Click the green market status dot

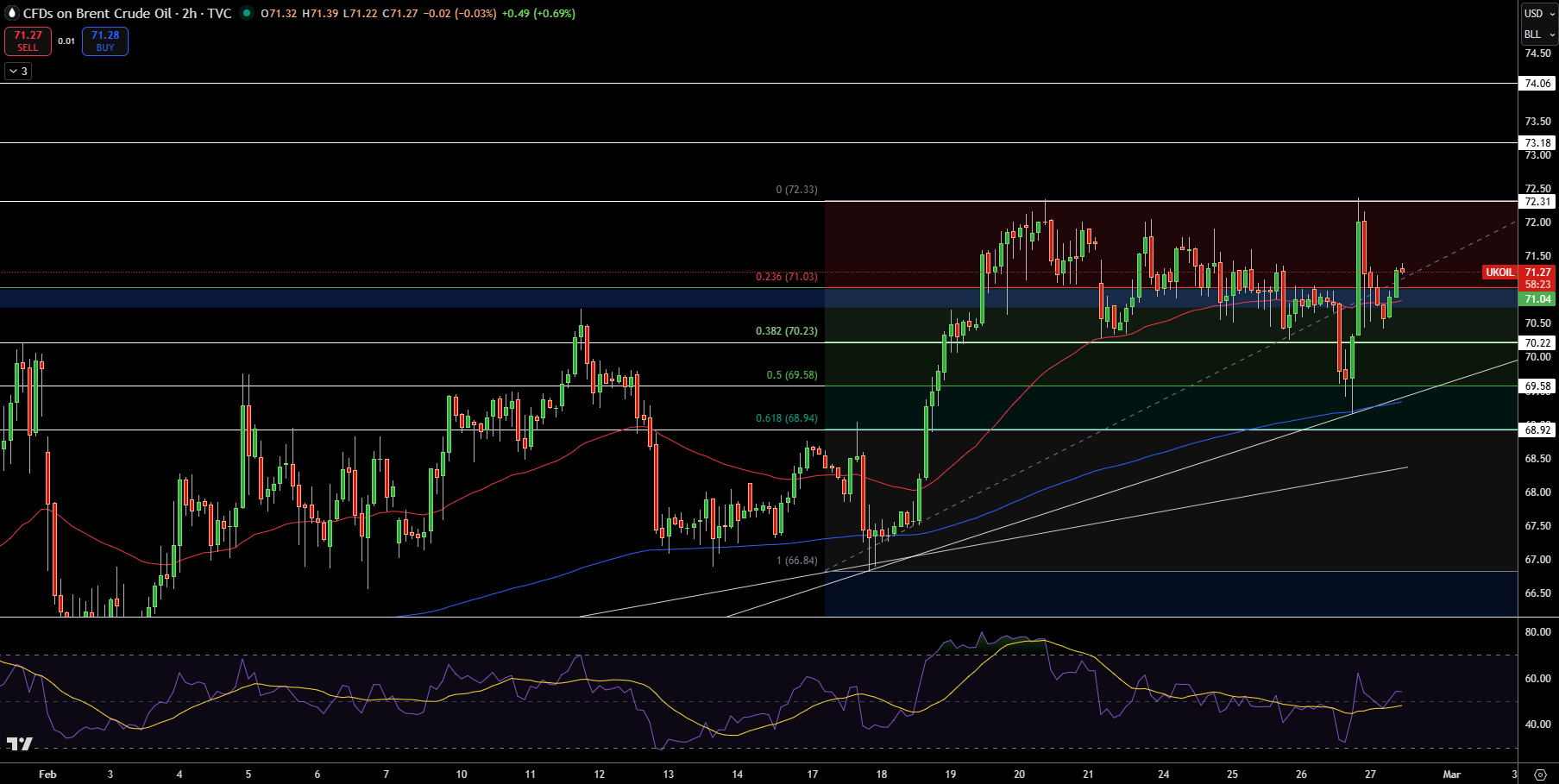coord(247,14)
